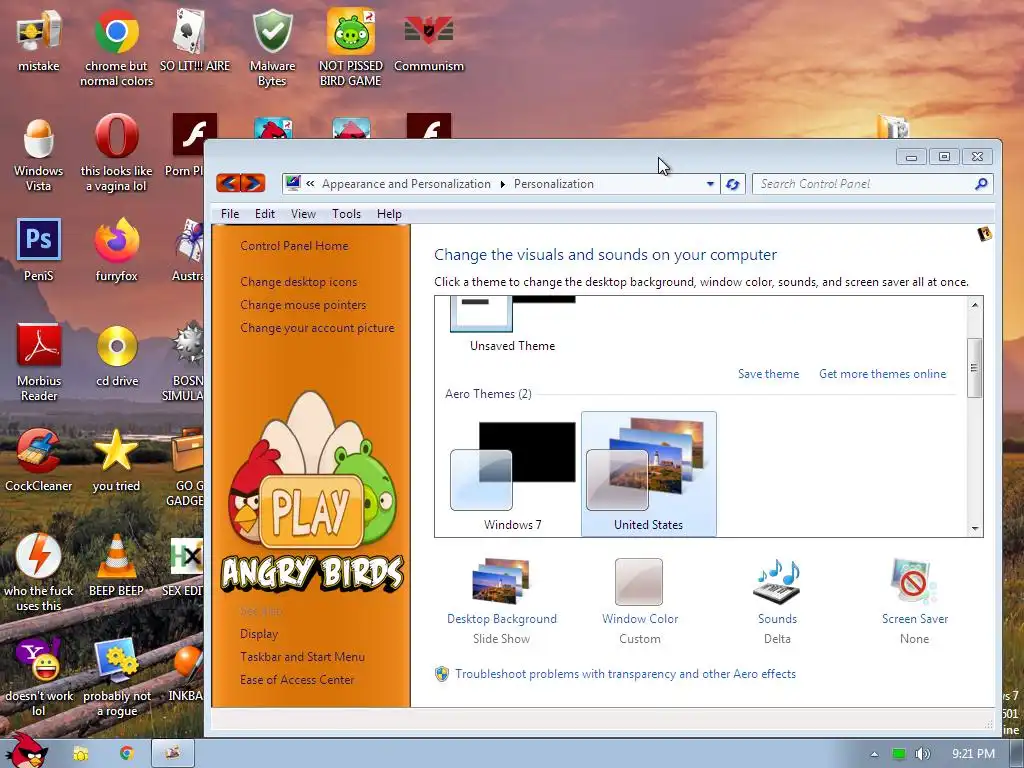Image resolution: width=1024 pixels, height=768 pixels.
Task: Open 'Ease of Access Center' link
Action: (x=296, y=680)
